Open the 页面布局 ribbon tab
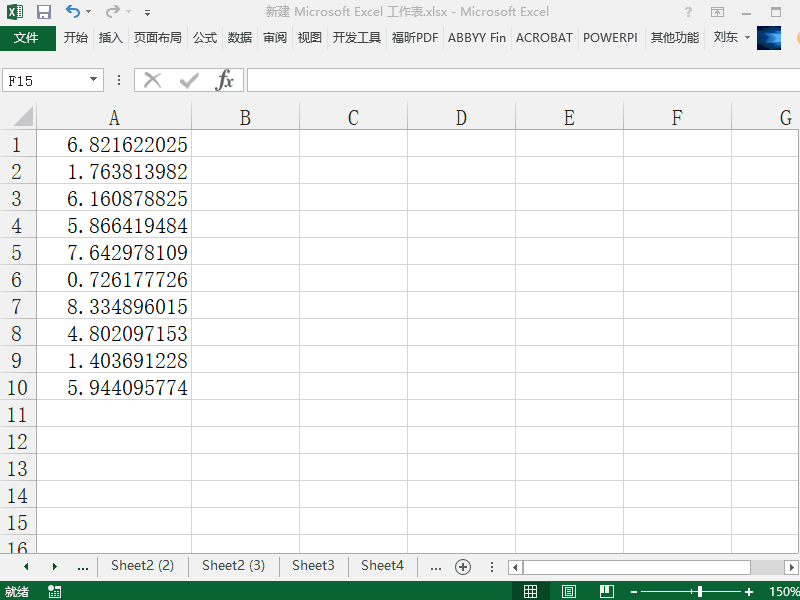The width and height of the screenshot is (800, 600). pos(157,38)
